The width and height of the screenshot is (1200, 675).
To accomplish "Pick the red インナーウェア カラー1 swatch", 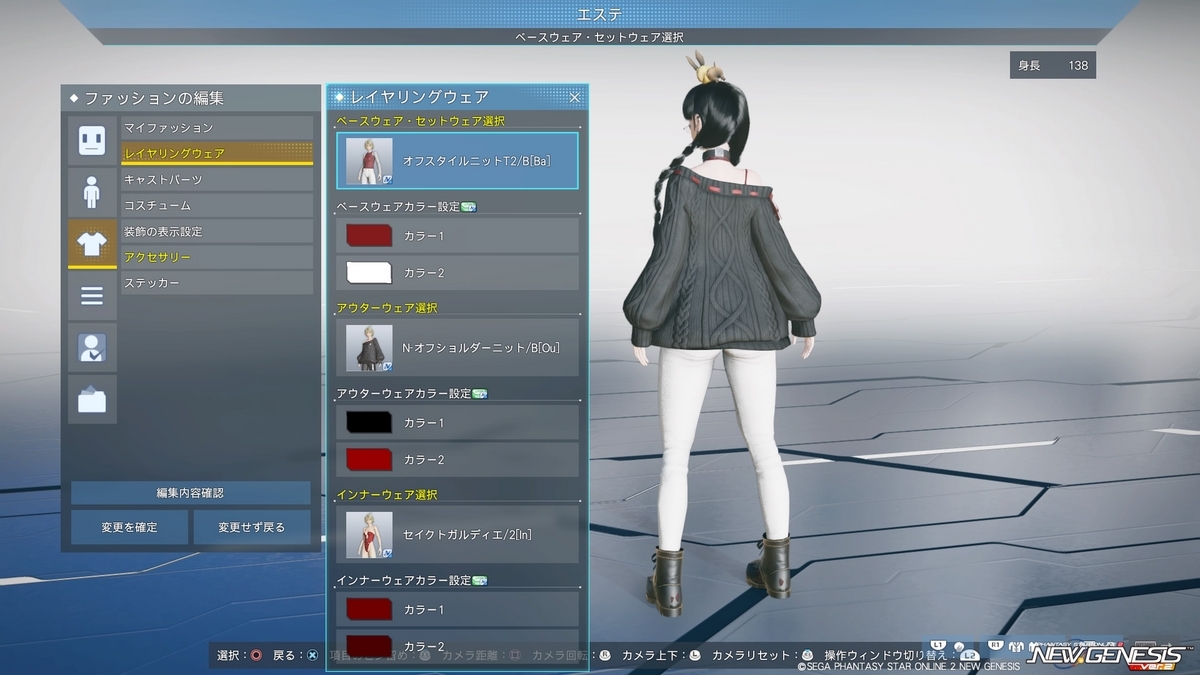I will pyautogui.click(x=369, y=610).
